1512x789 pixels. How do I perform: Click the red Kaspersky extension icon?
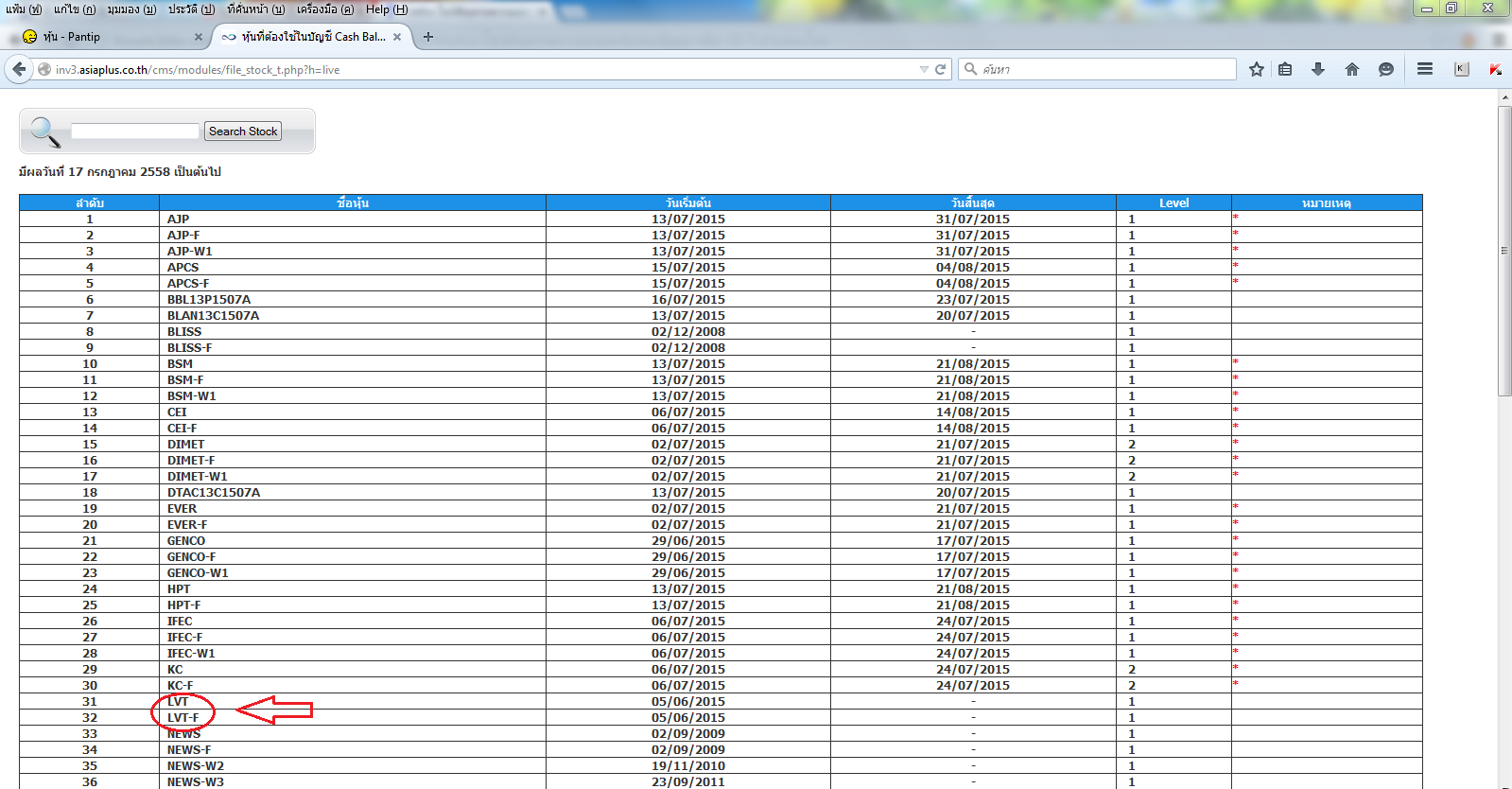1496,69
